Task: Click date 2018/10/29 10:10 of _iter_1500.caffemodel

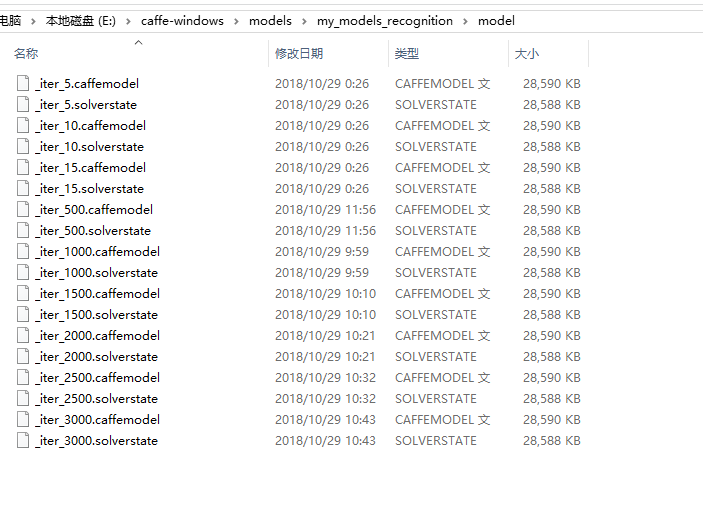Action: click(x=325, y=294)
